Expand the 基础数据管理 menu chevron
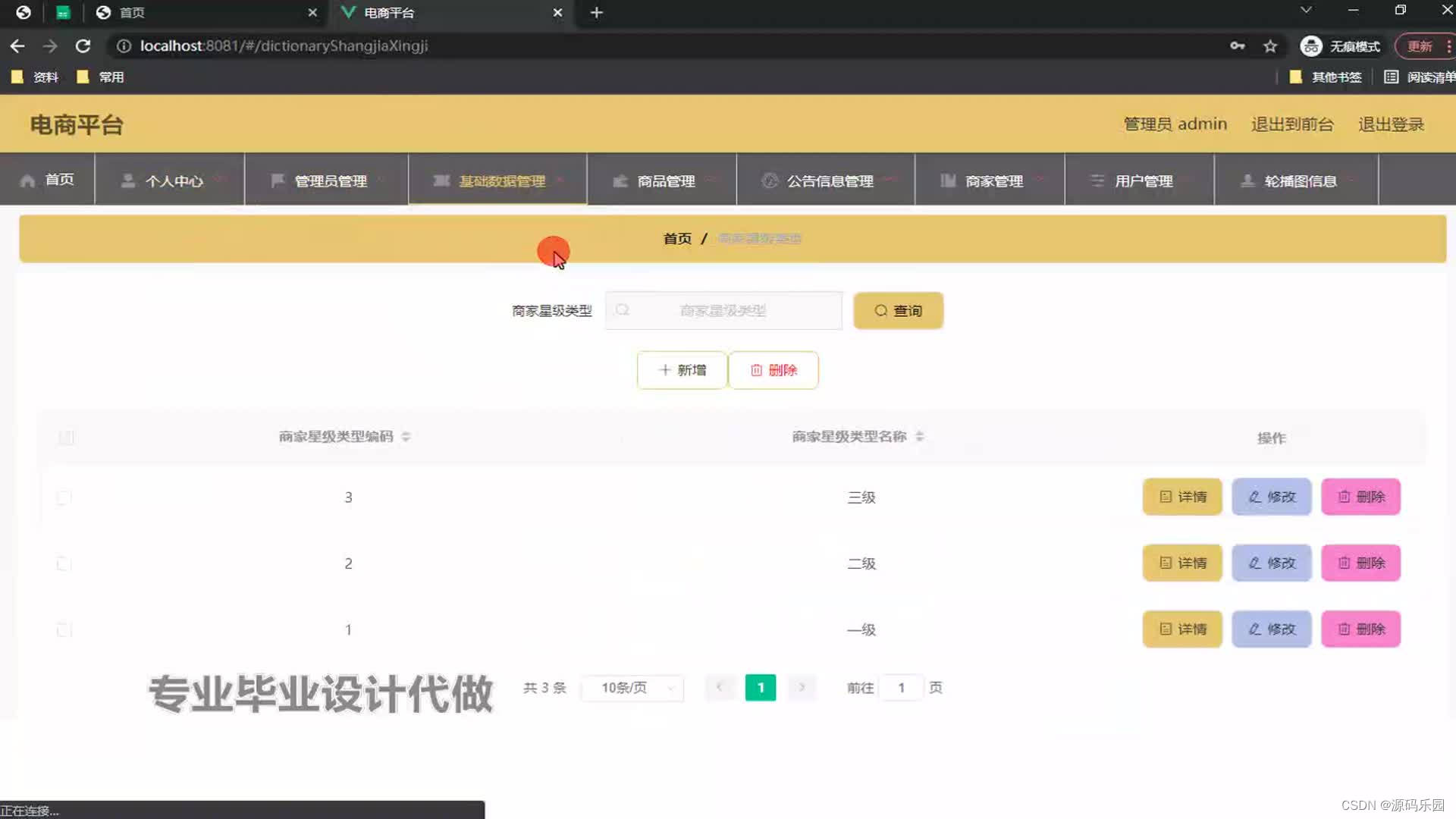 click(x=560, y=181)
